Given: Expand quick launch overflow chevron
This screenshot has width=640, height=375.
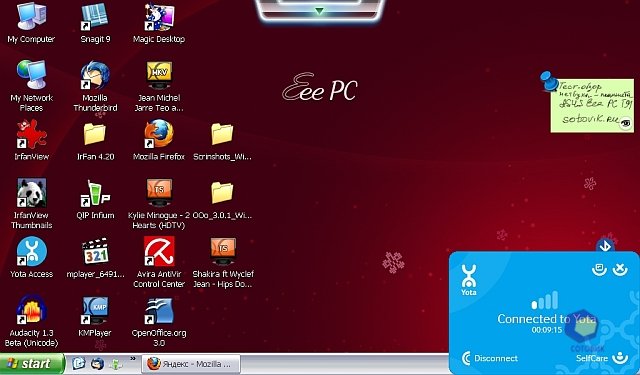Looking at the screenshot, I should (x=133, y=359).
